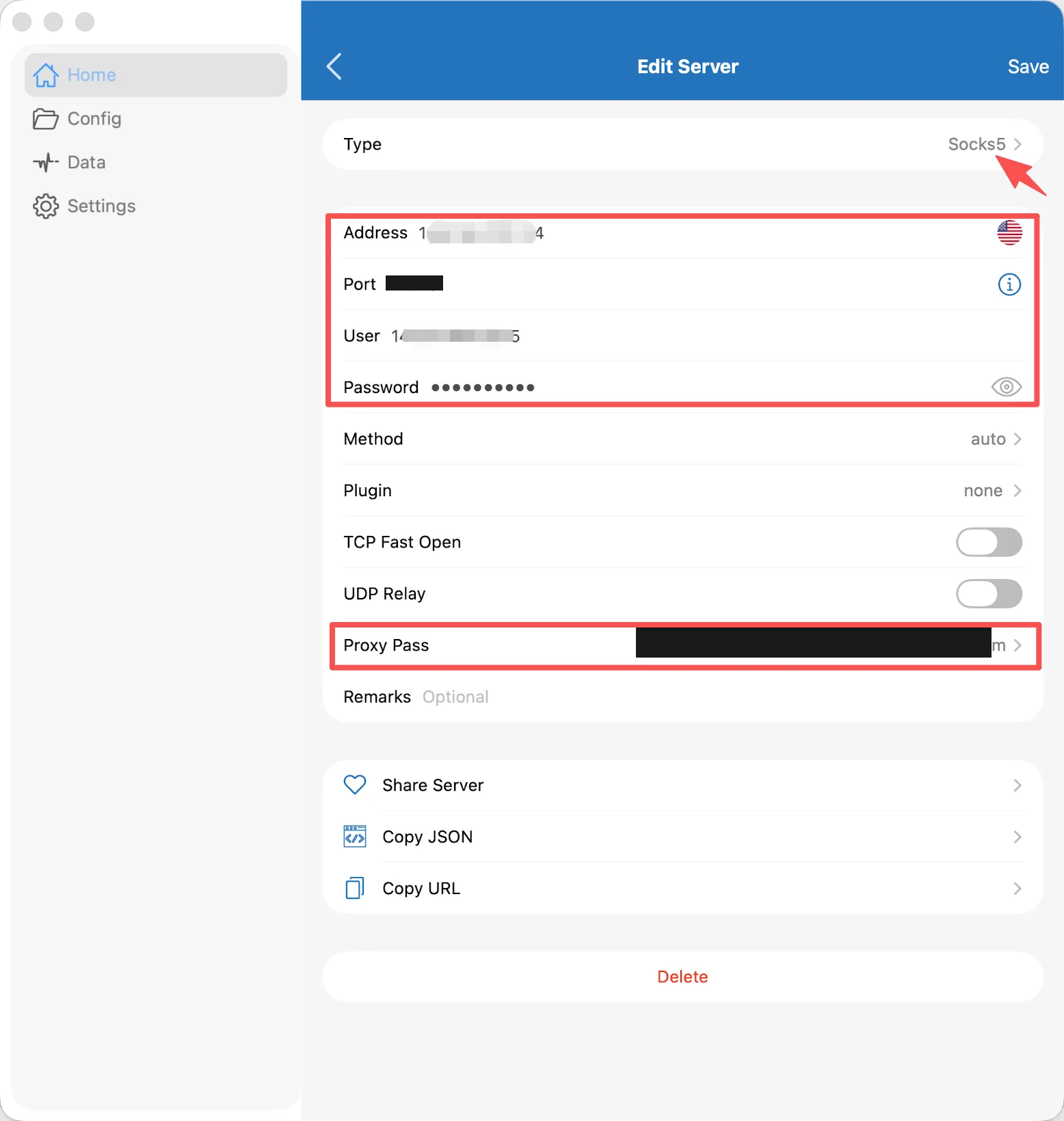Open the Proxy Pass selection row
Viewport: 1064px width, 1121px height.
tap(682, 645)
